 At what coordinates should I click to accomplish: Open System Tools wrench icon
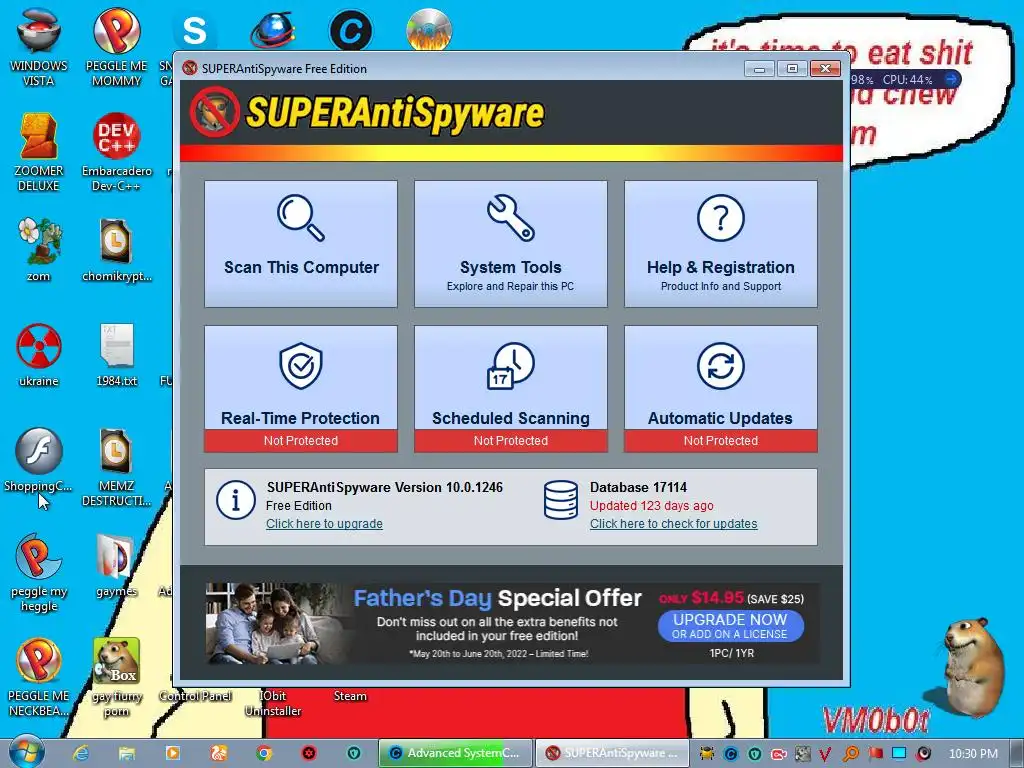click(511, 217)
